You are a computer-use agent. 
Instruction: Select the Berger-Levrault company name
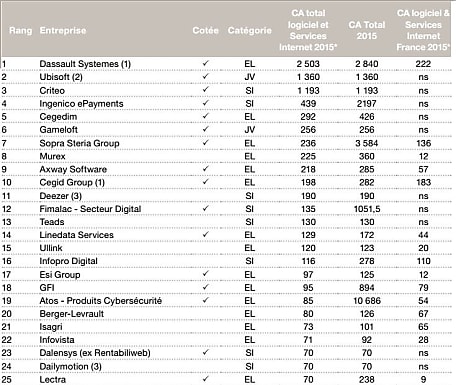pyautogui.click(x=72, y=314)
